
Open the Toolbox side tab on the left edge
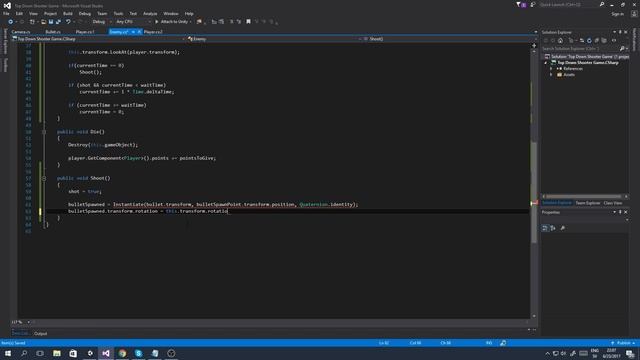coord(5,65)
